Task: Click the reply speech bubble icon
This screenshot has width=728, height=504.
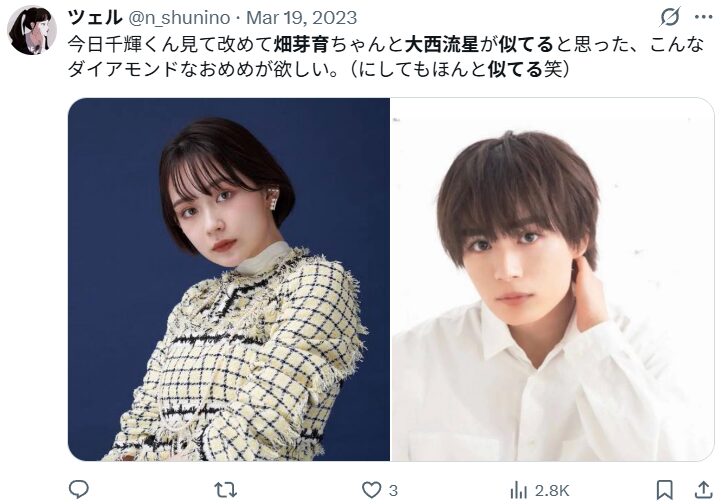Action: point(78,490)
